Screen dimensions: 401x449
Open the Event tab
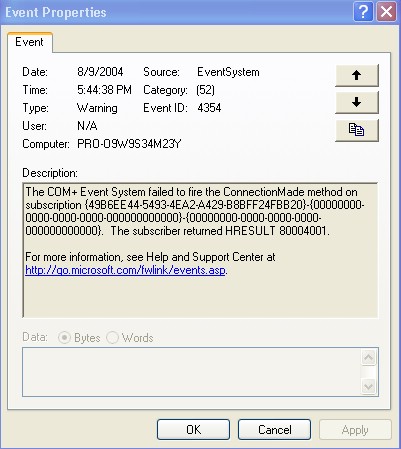coord(29,42)
